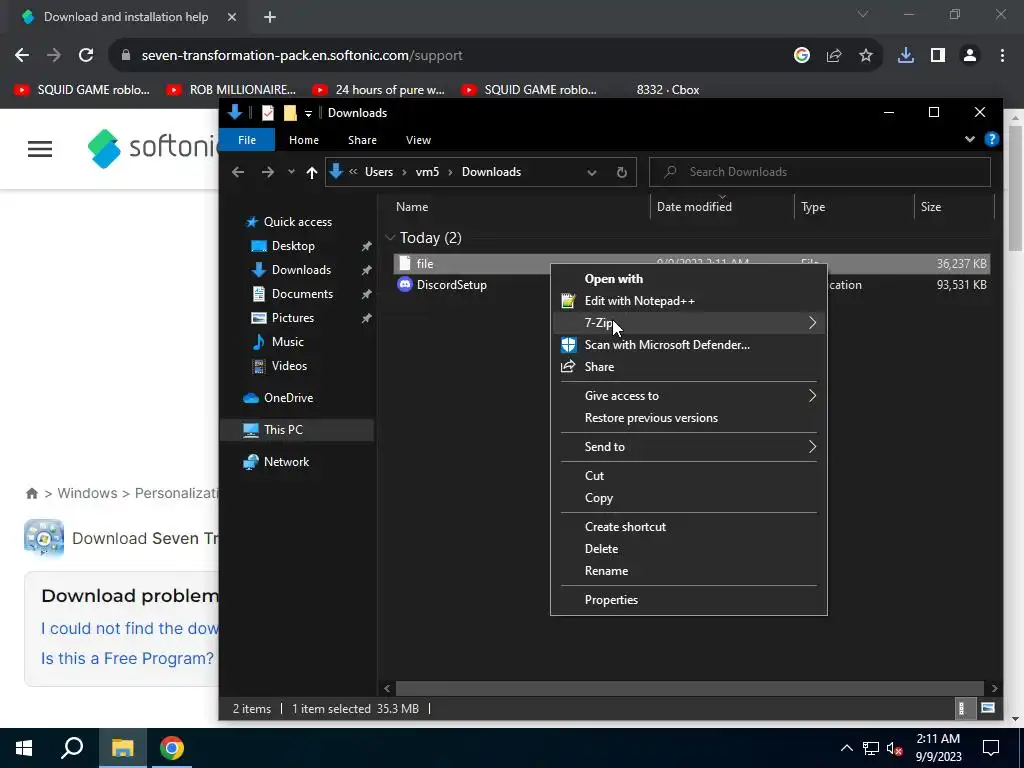
Task: Open Chrome downloads icon
Action: (x=906, y=56)
